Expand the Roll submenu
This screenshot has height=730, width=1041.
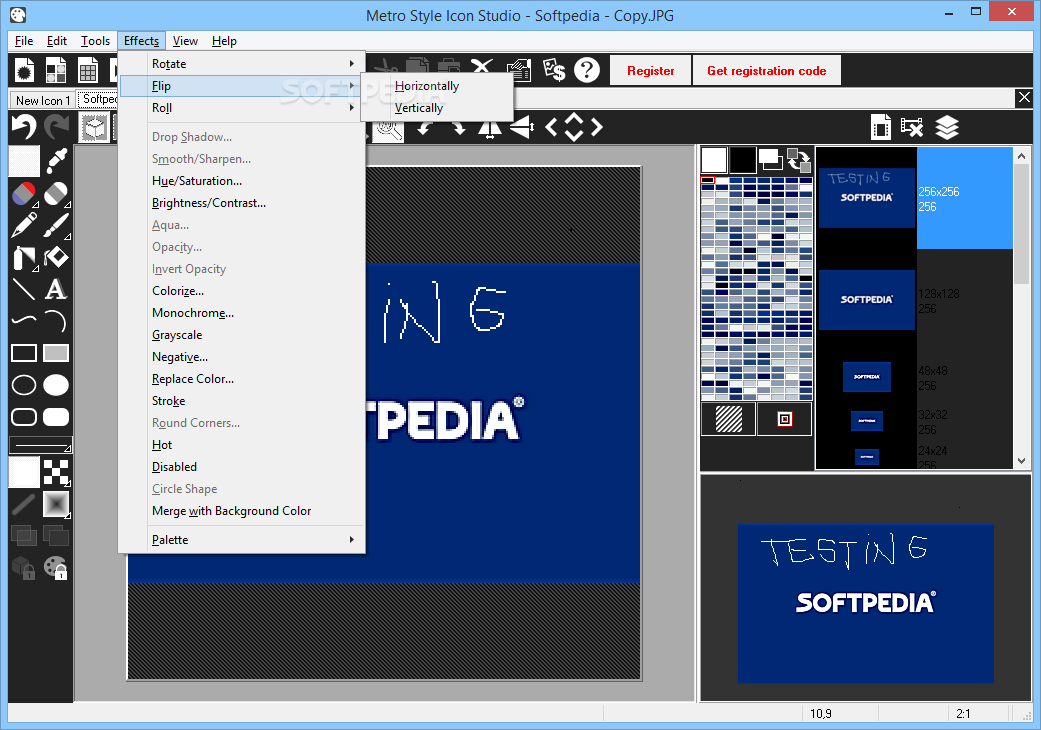242,108
